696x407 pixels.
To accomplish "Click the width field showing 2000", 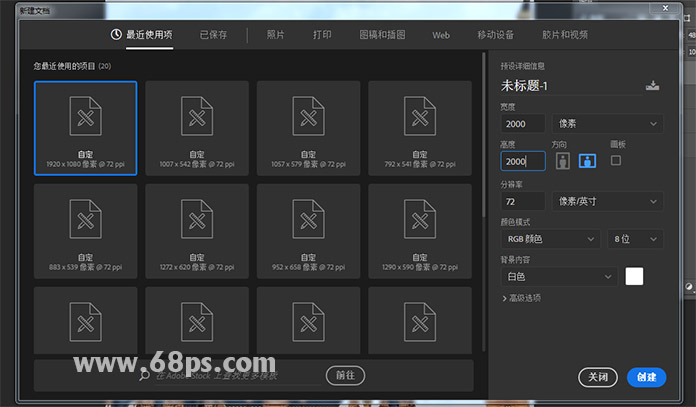I will pos(522,123).
